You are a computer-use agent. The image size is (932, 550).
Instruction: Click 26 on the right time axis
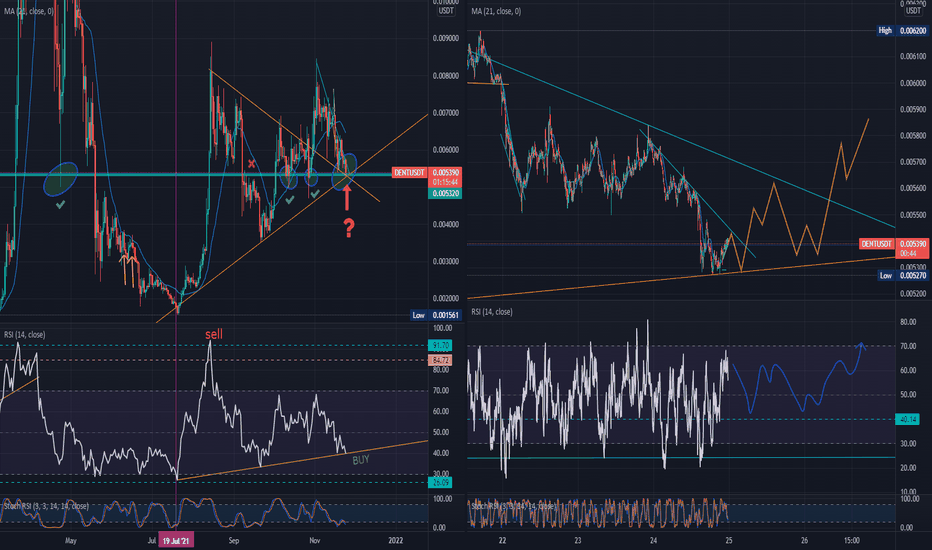804,540
